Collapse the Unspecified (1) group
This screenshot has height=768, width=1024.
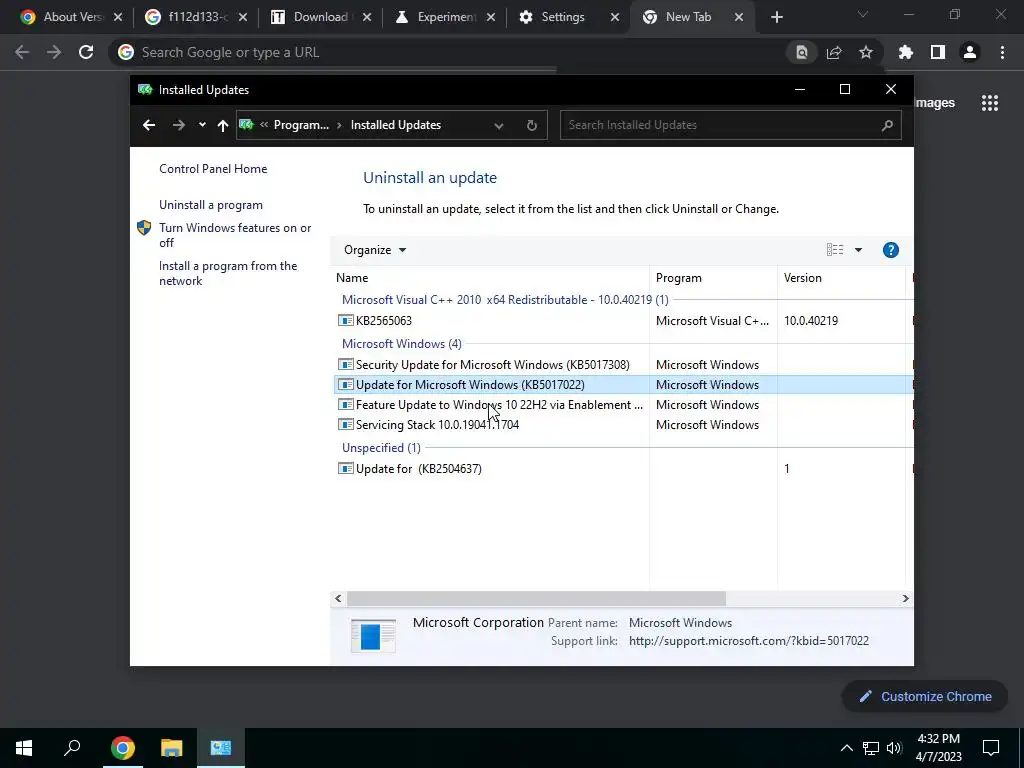(x=381, y=447)
